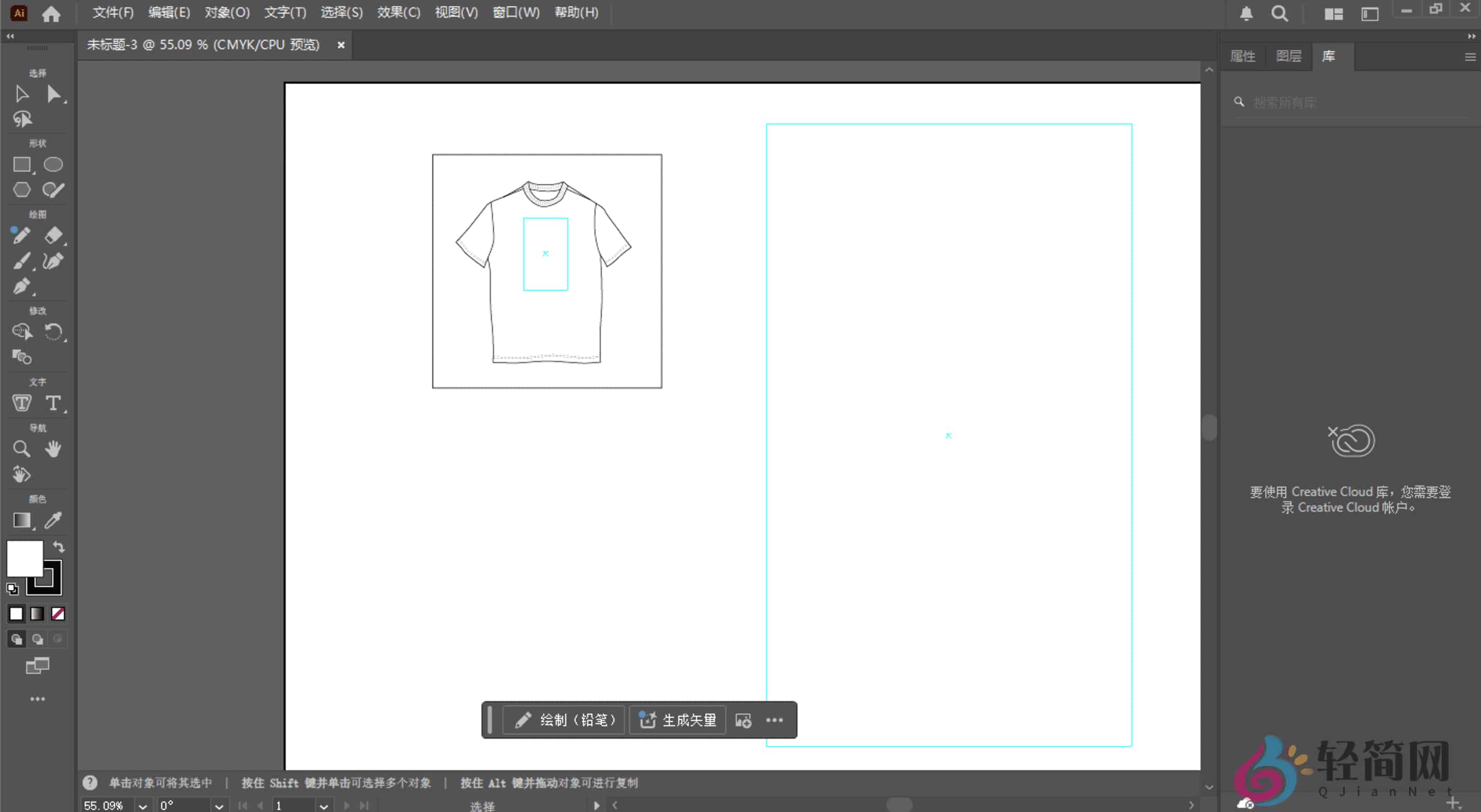Choose the Pen tool

tap(22, 286)
